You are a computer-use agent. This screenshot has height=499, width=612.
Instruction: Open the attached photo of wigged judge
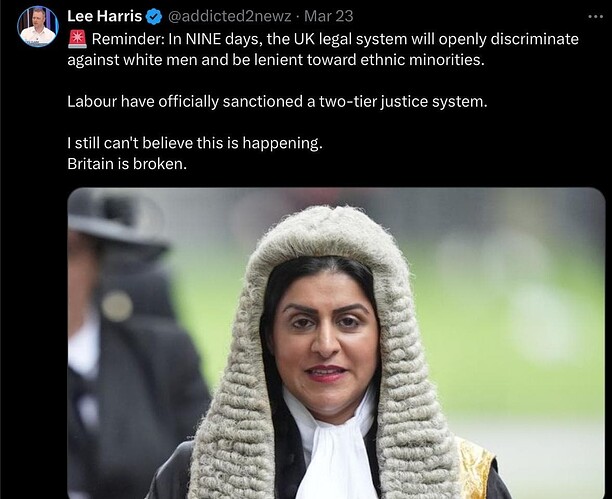336,343
